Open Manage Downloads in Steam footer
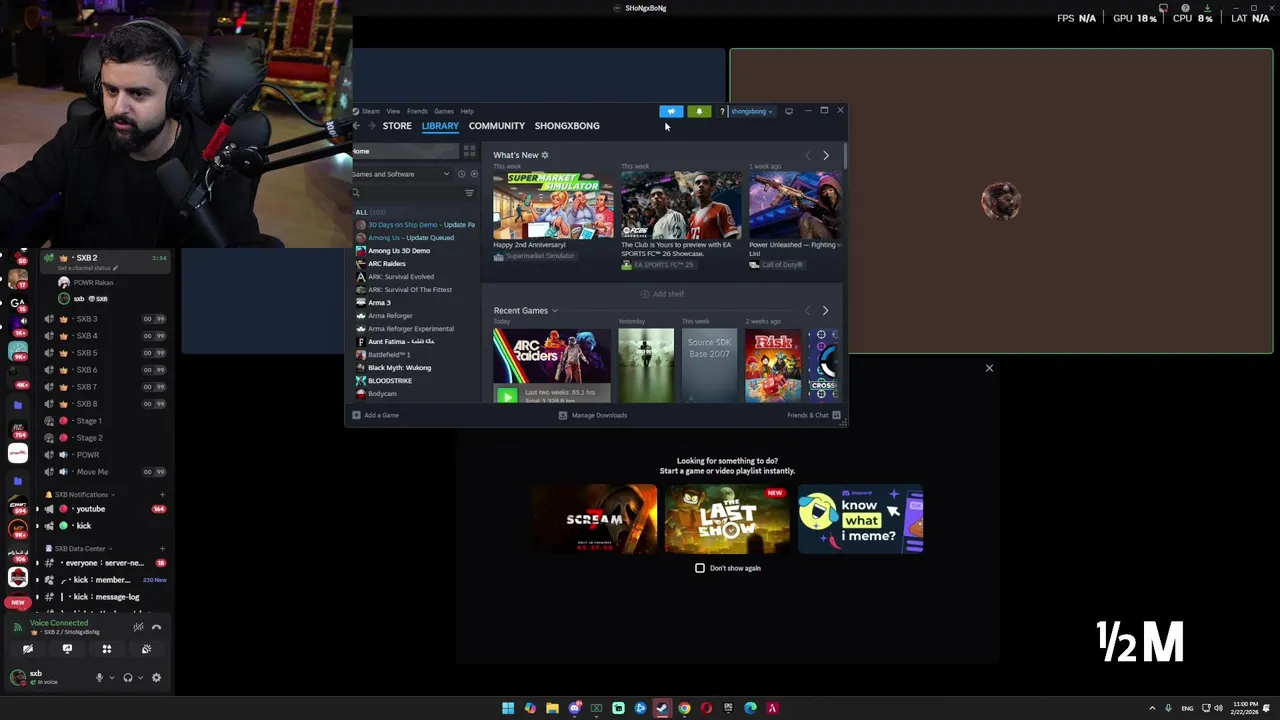1280x720 pixels. point(593,415)
